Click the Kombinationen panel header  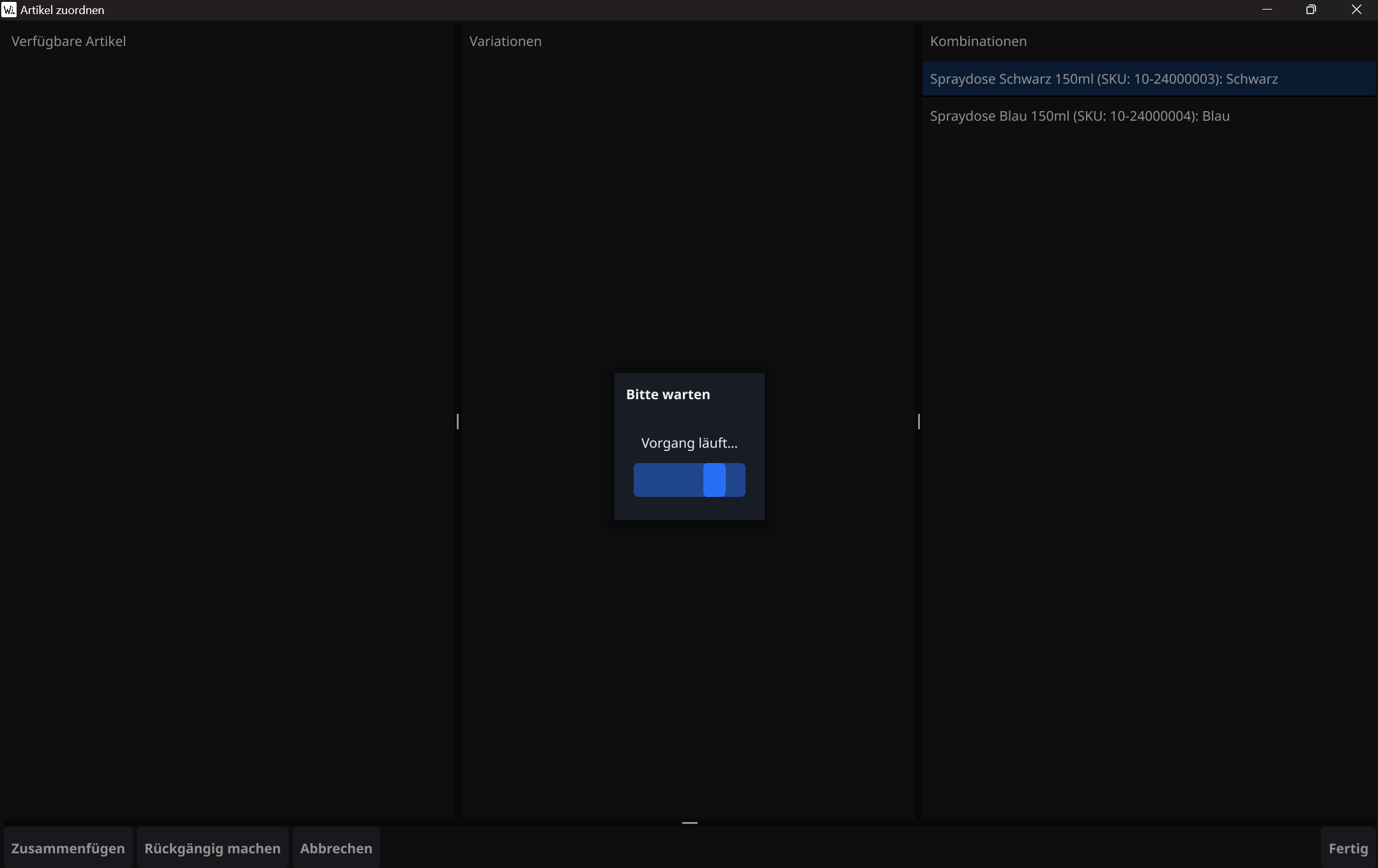(978, 42)
